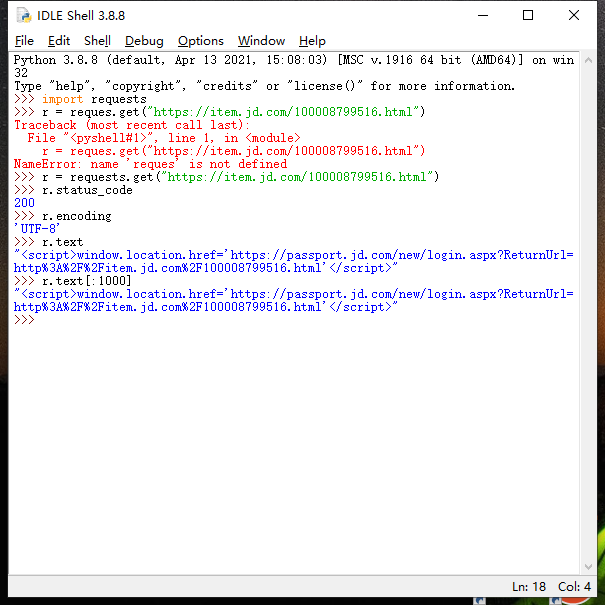
Task: Click the NameError message line
Action: point(150,164)
